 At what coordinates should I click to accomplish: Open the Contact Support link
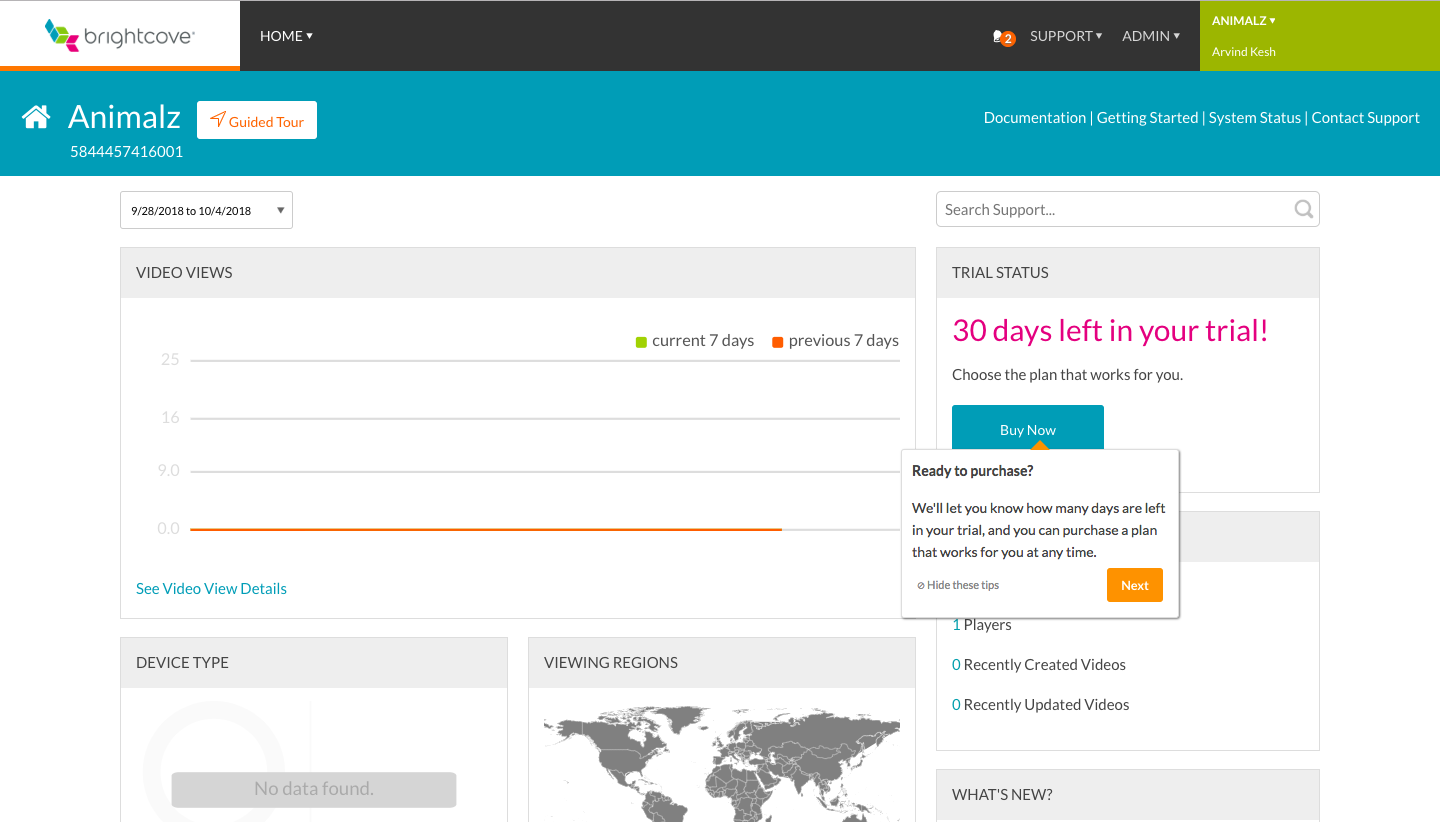(x=1366, y=117)
